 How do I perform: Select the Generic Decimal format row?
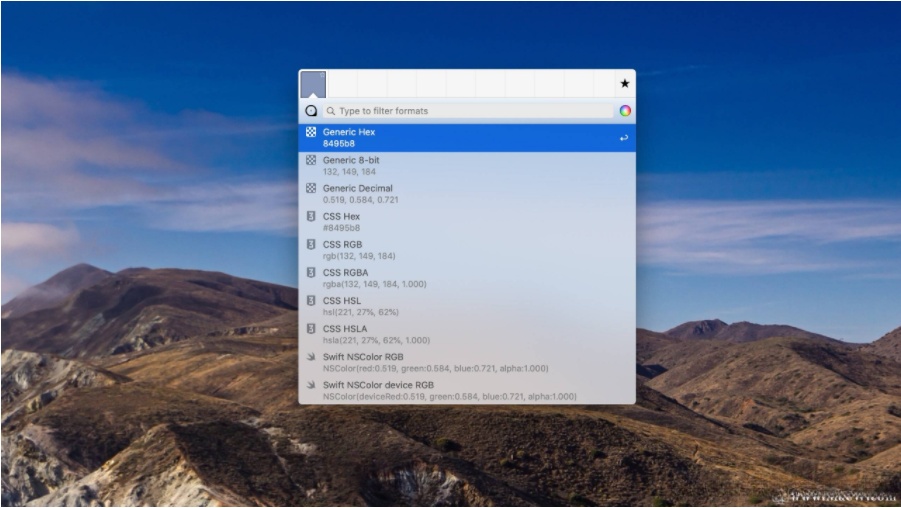[467, 194]
